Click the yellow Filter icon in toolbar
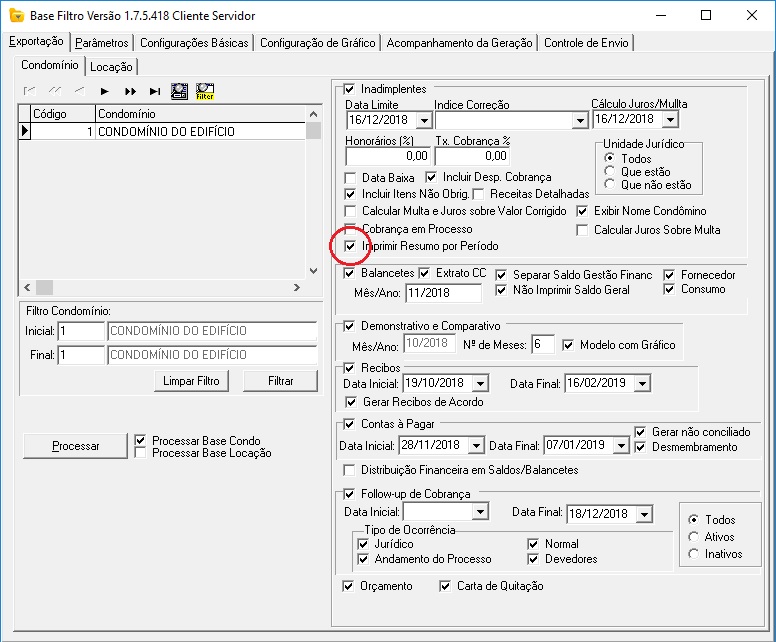Viewport: 776px width, 642px height. [x=206, y=92]
